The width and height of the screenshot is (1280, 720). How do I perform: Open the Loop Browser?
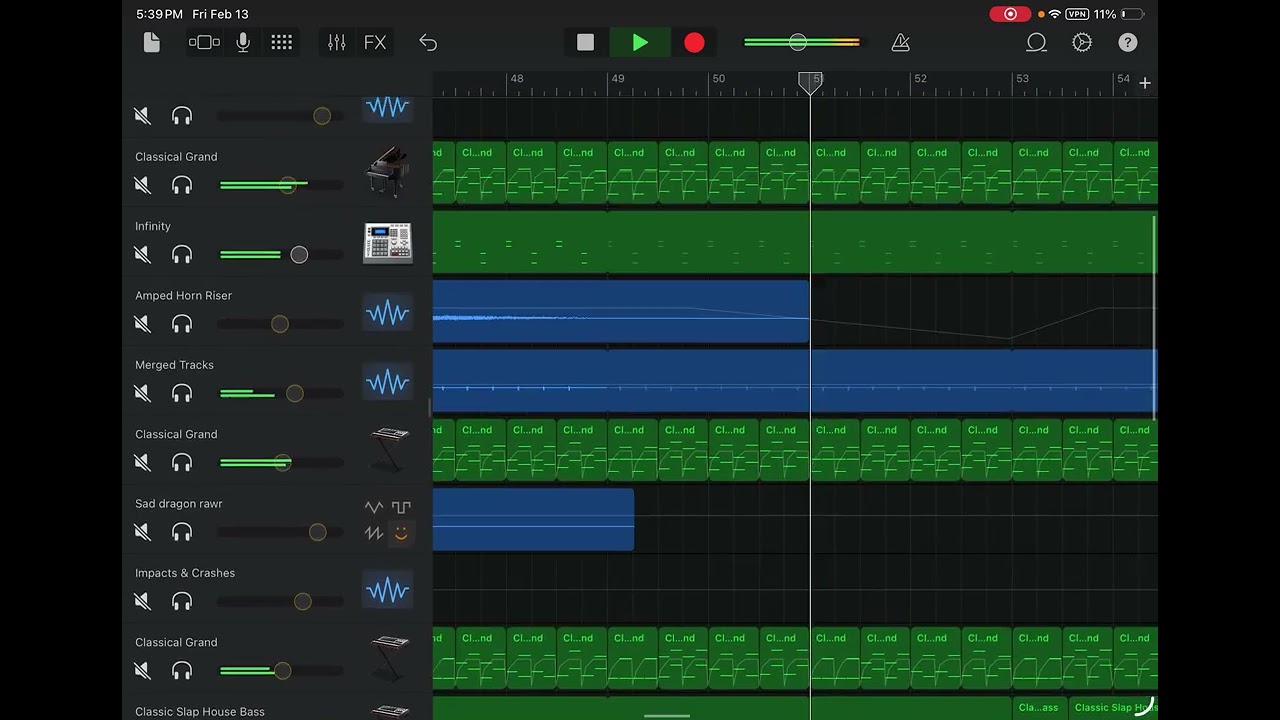[x=1036, y=42]
